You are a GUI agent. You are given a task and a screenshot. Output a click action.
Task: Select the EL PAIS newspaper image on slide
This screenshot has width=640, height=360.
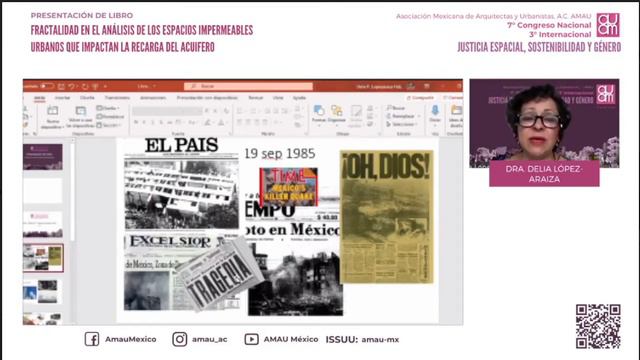pyautogui.click(x=181, y=184)
